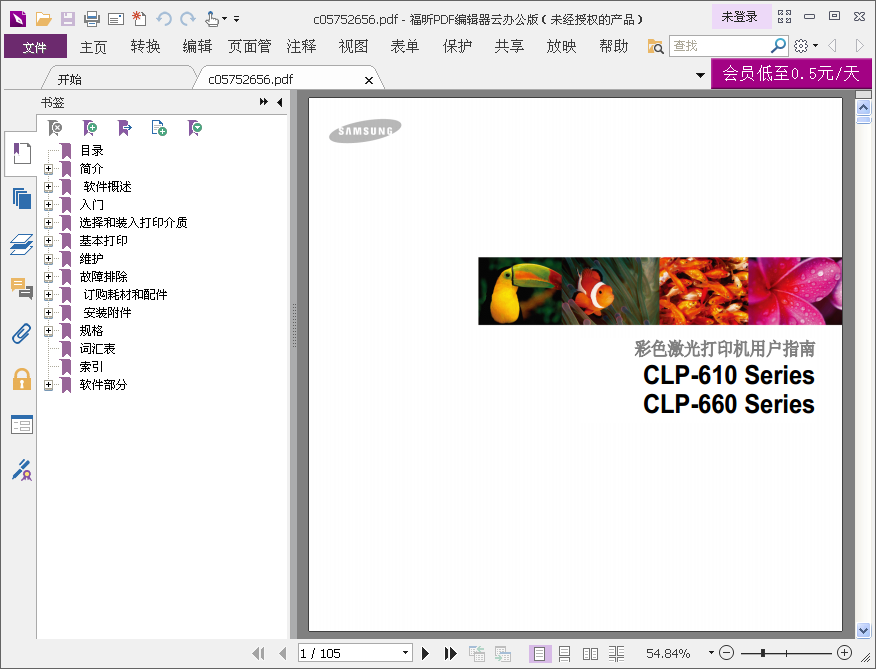This screenshot has height=669, width=876.
Task: Adjust the zoom slider handle
Action: click(763, 652)
